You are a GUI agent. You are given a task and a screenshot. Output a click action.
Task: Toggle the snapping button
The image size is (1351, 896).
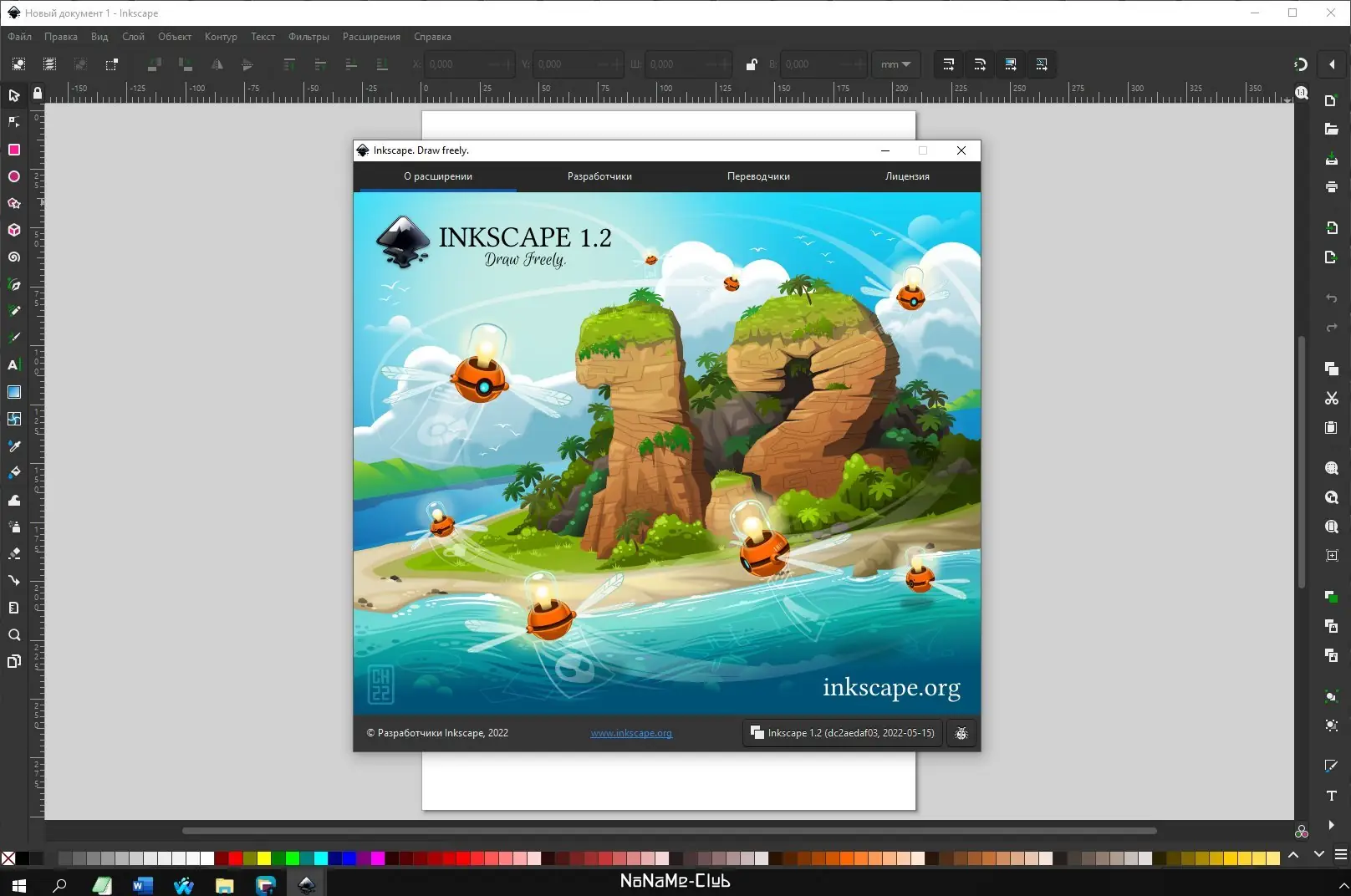coord(1301,64)
